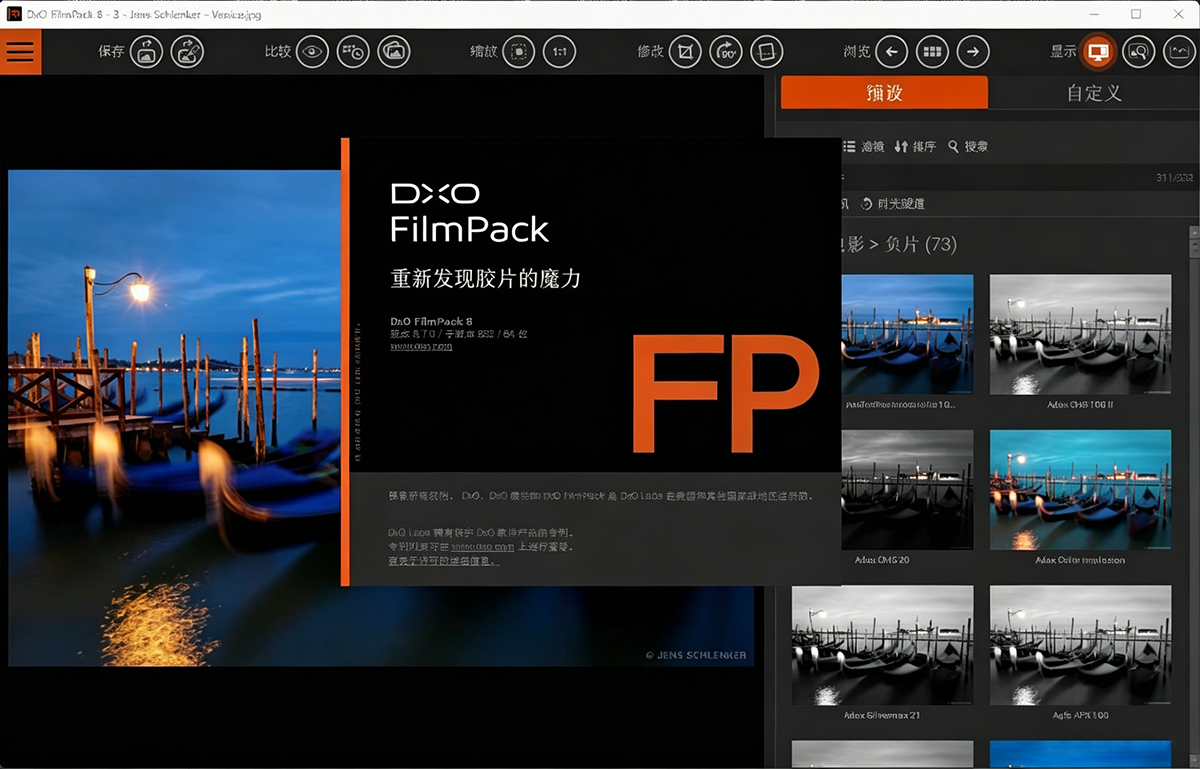Click the zoom-to-fit icon next to 缩放

pos(519,52)
